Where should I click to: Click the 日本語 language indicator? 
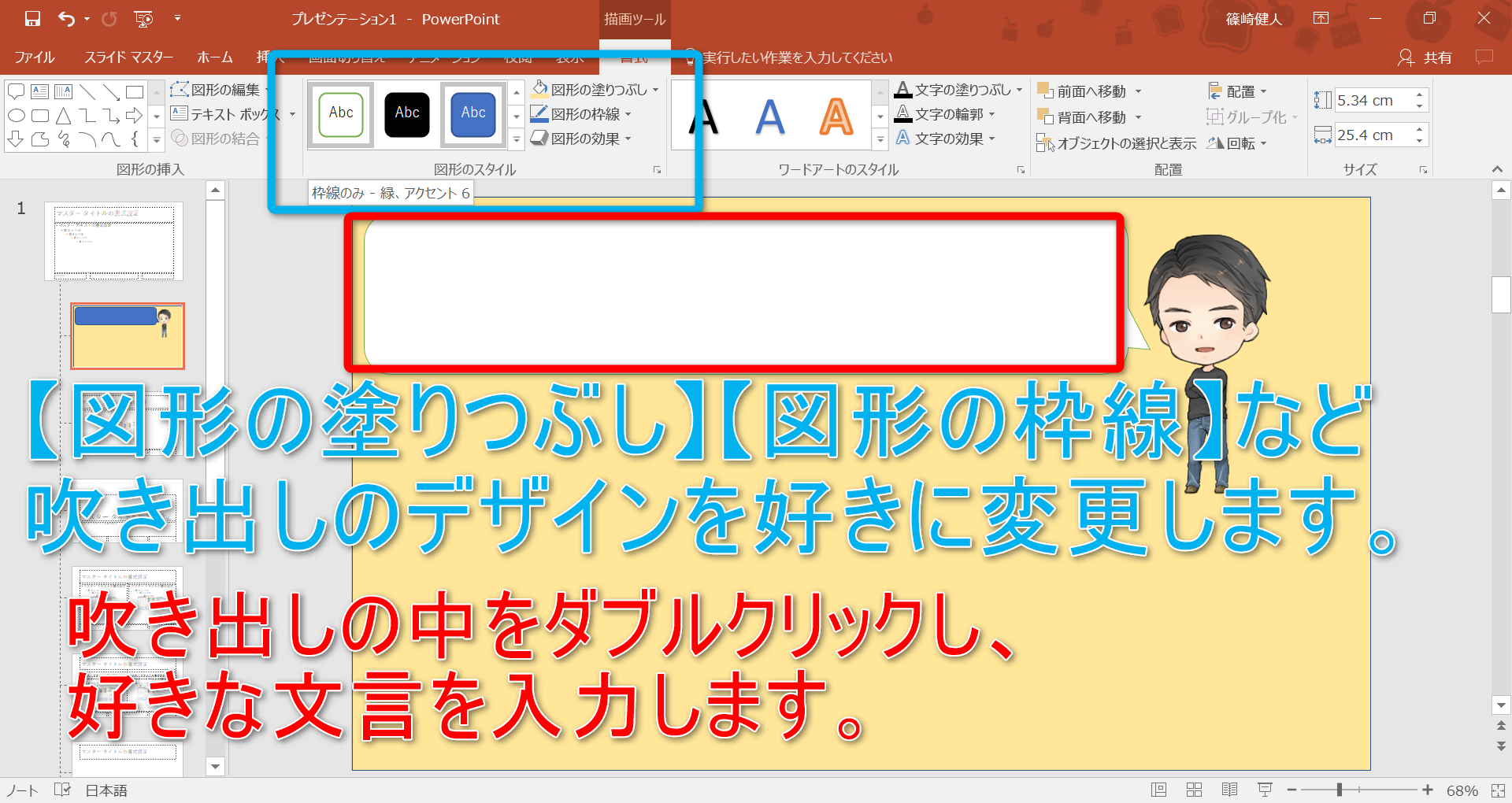click(x=106, y=790)
